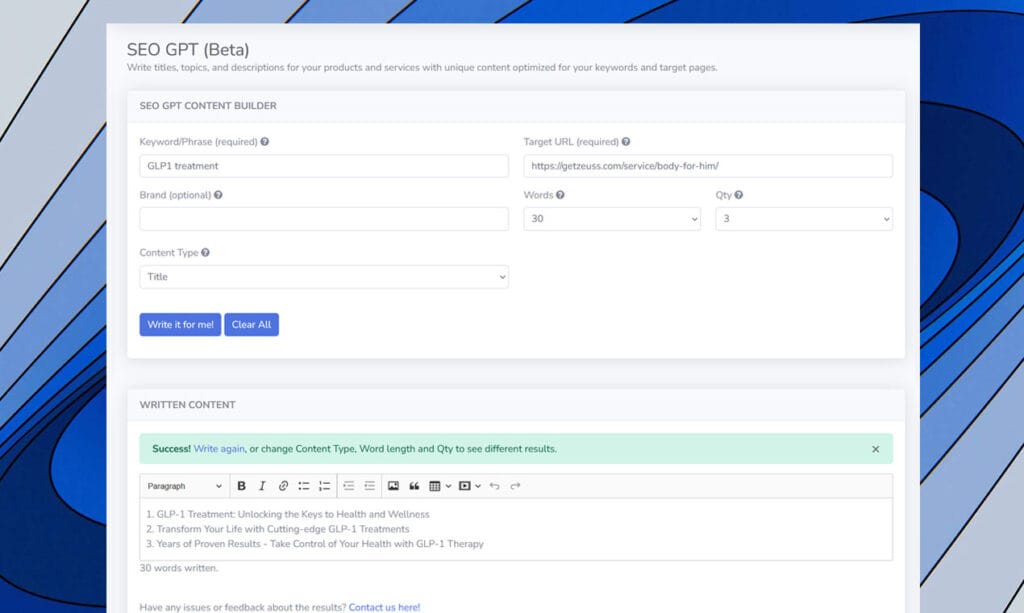
Task: Show help for Qty setting
Action: 739,195
